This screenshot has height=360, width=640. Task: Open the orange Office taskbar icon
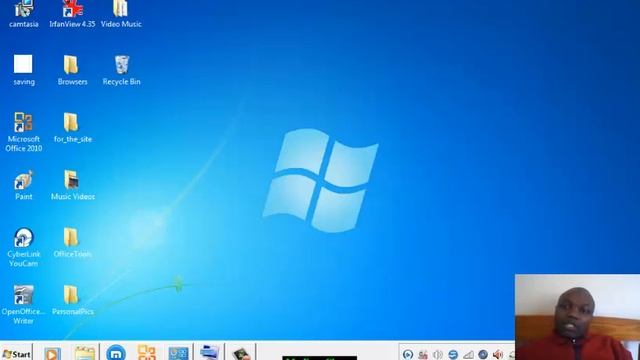[x=147, y=353]
